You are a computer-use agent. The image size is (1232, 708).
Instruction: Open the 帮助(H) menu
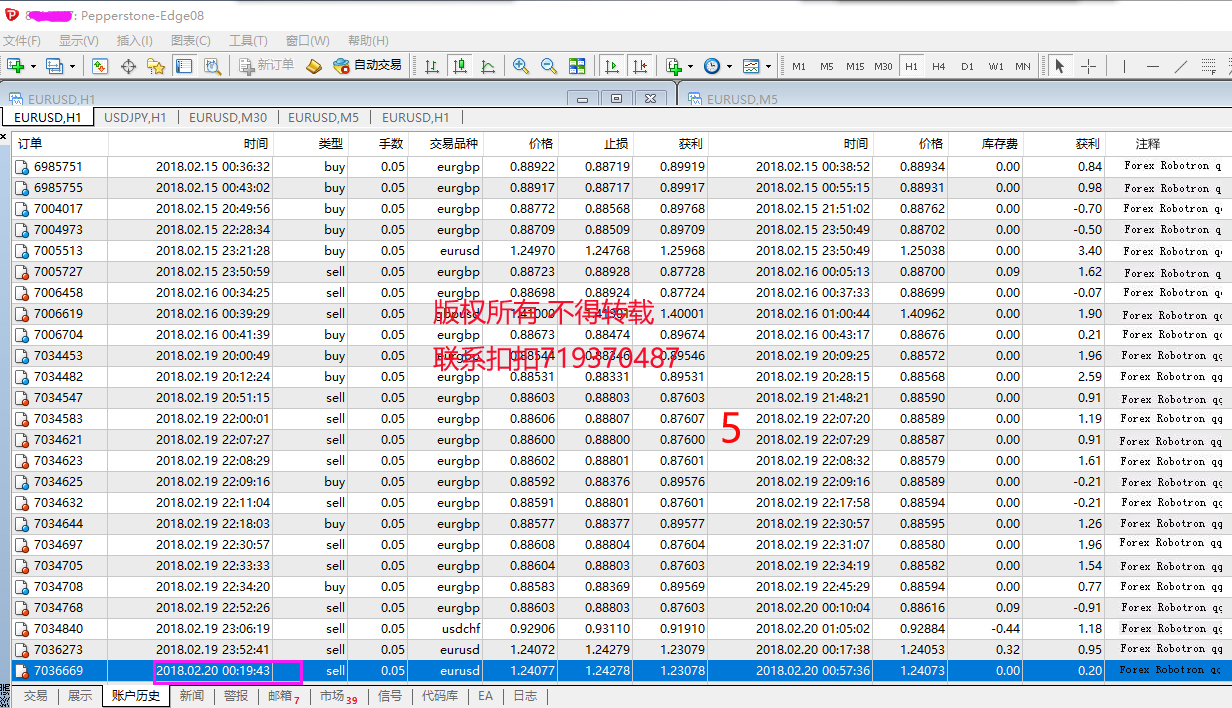[368, 41]
